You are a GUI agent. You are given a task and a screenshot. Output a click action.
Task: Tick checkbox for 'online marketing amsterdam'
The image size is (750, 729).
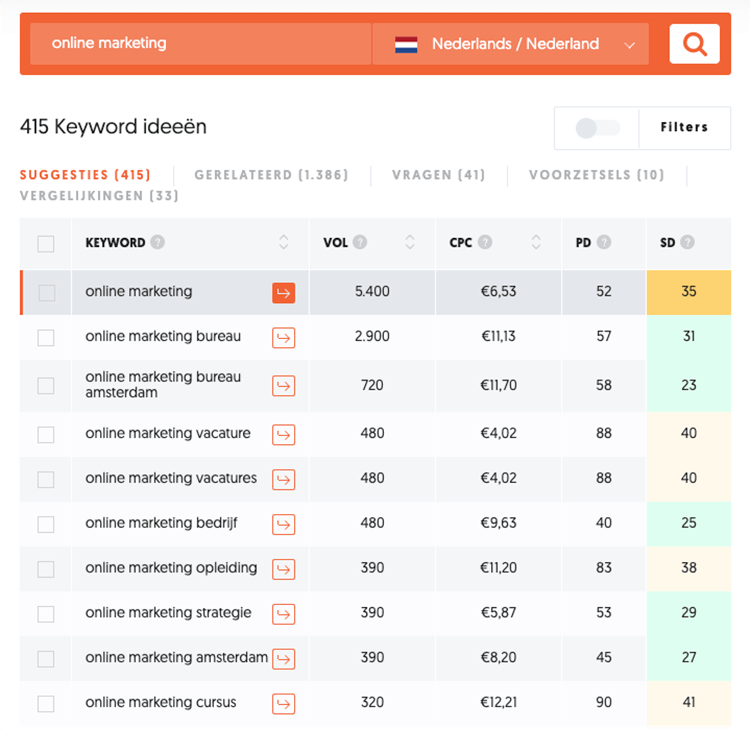pyautogui.click(x=46, y=659)
